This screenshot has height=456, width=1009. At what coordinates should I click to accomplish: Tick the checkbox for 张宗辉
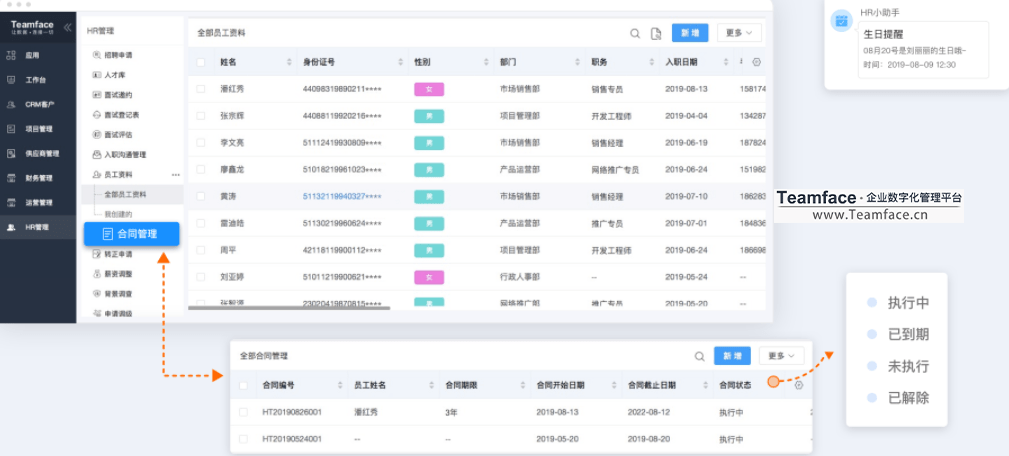click(201, 116)
